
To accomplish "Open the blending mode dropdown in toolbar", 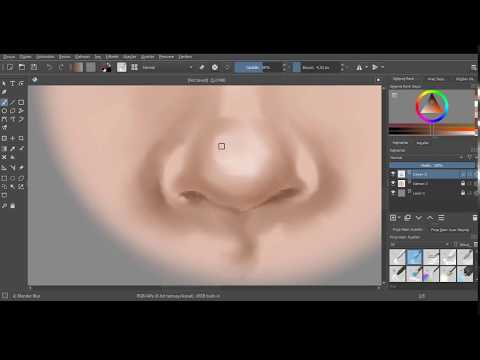I will coord(167,67).
